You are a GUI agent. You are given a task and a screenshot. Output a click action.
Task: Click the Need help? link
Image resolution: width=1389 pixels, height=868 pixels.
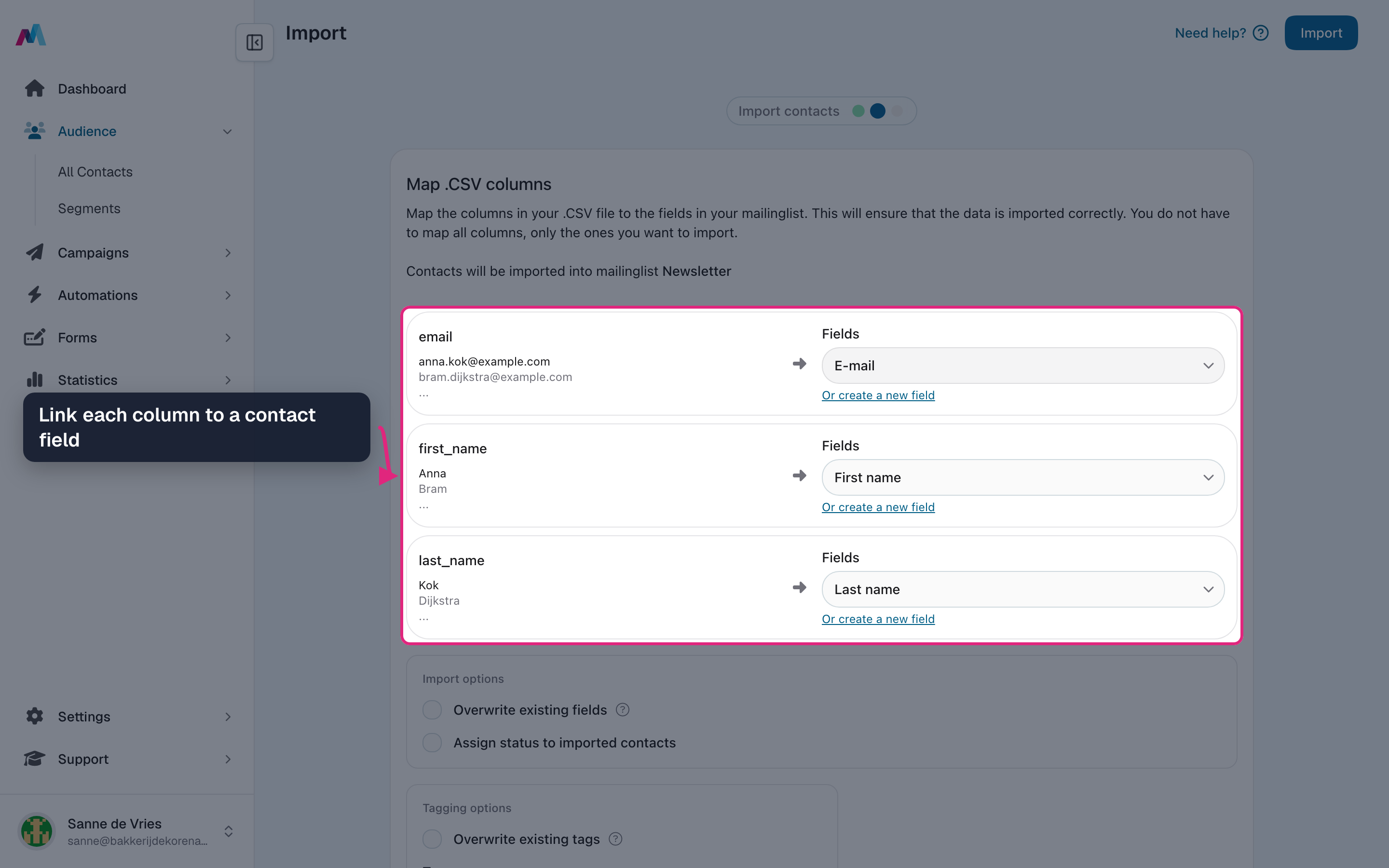[1210, 33]
